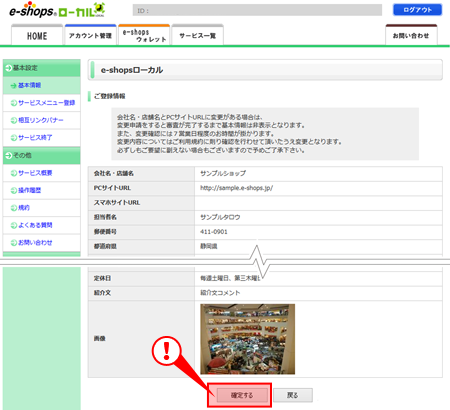450x410 pixels.
Task: Click the 戻る button
Action: pyautogui.click(x=293, y=395)
